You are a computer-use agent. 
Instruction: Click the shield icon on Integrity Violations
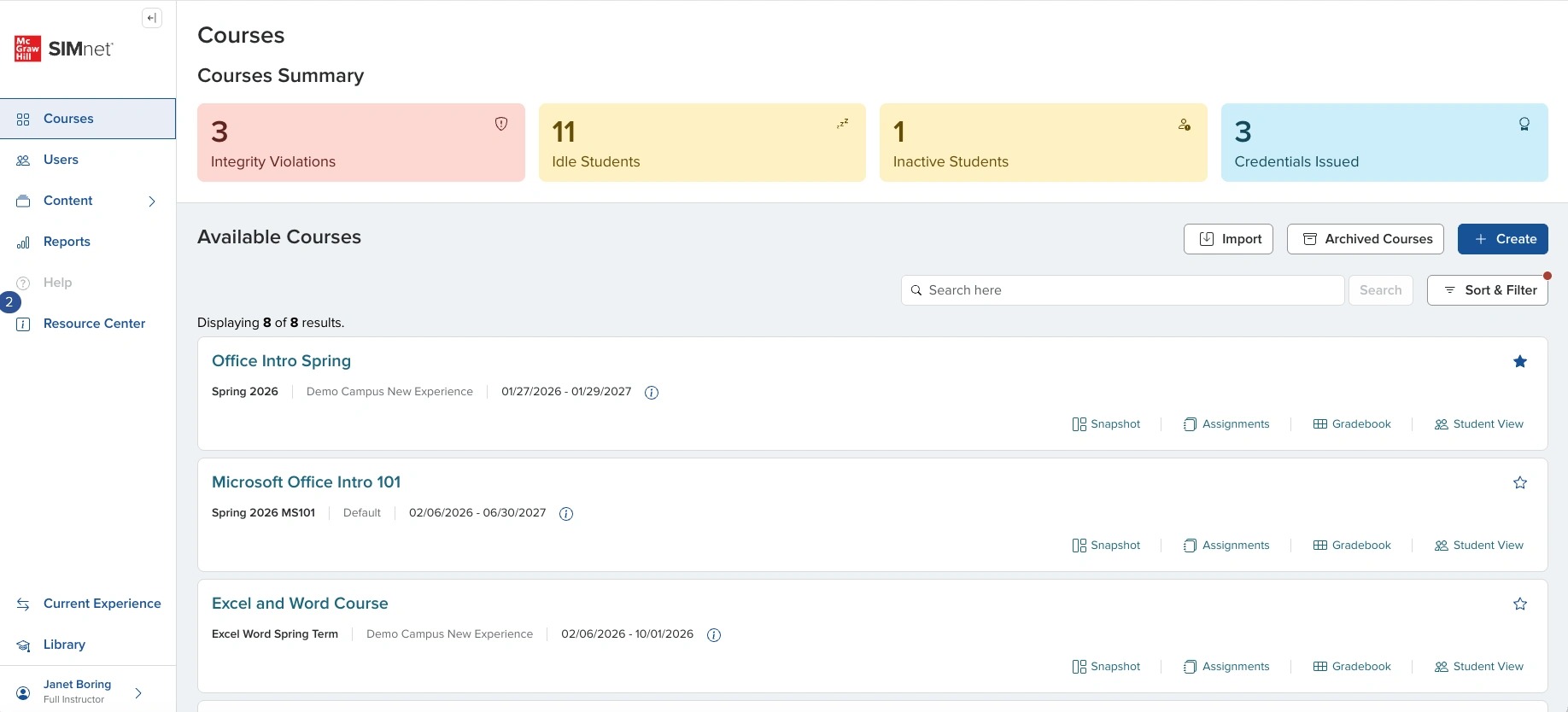501,124
